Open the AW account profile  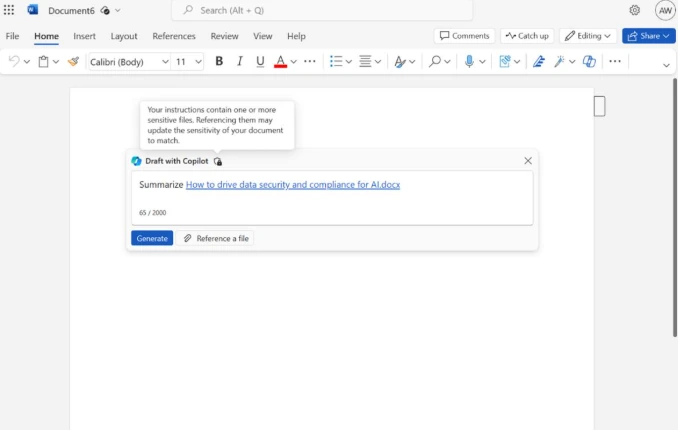665,10
